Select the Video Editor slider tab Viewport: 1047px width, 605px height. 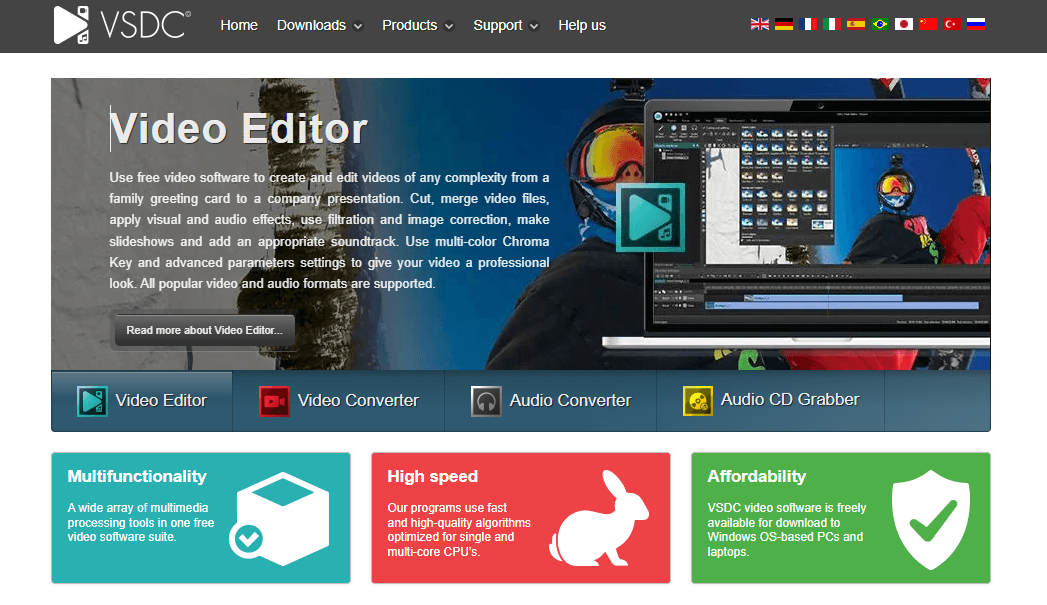pyautogui.click(x=142, y=401)
